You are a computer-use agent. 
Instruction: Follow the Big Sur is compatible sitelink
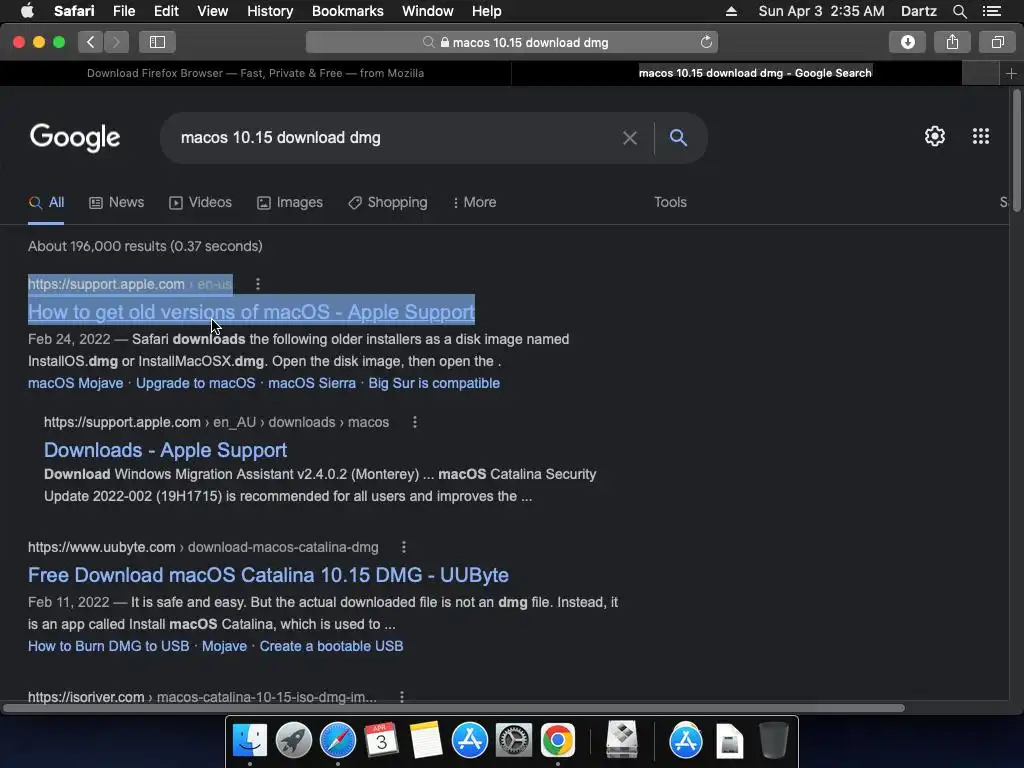434,383
